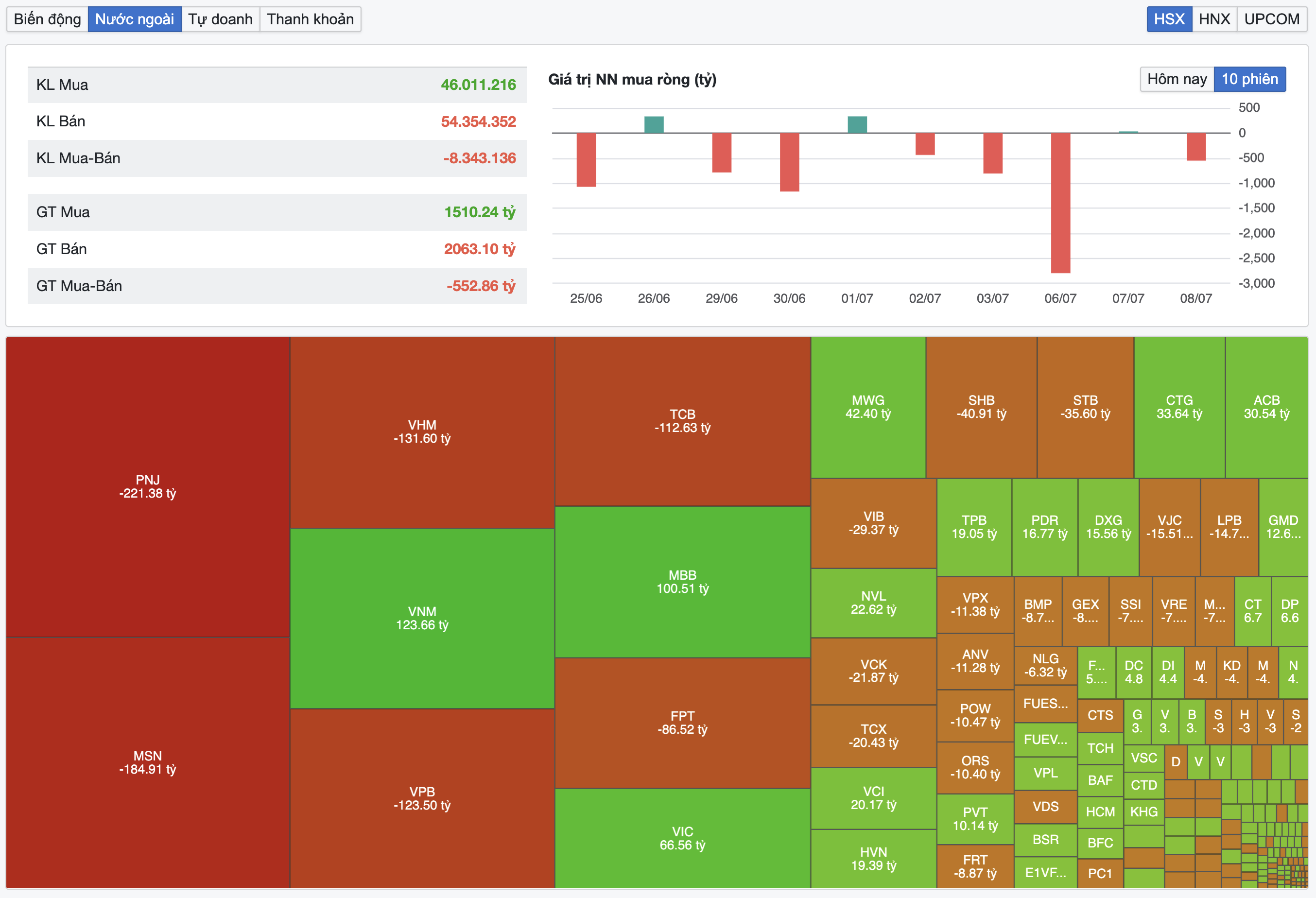Click the TCH treemap tile
Screen dimensions: 1316x898
pyautogui.click(x=1100, y=748)
